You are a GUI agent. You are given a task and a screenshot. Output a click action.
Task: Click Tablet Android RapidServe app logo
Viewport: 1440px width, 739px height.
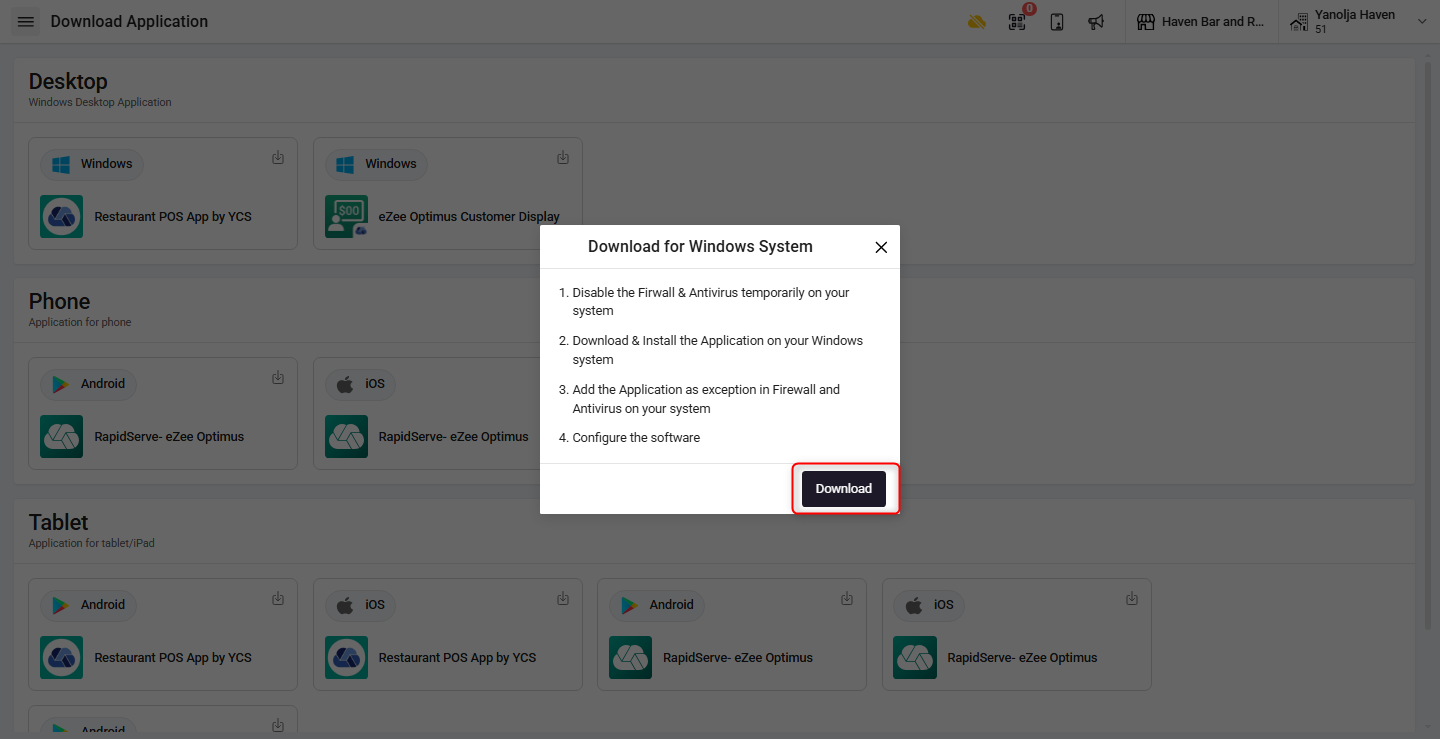click(x=630, y=658)
